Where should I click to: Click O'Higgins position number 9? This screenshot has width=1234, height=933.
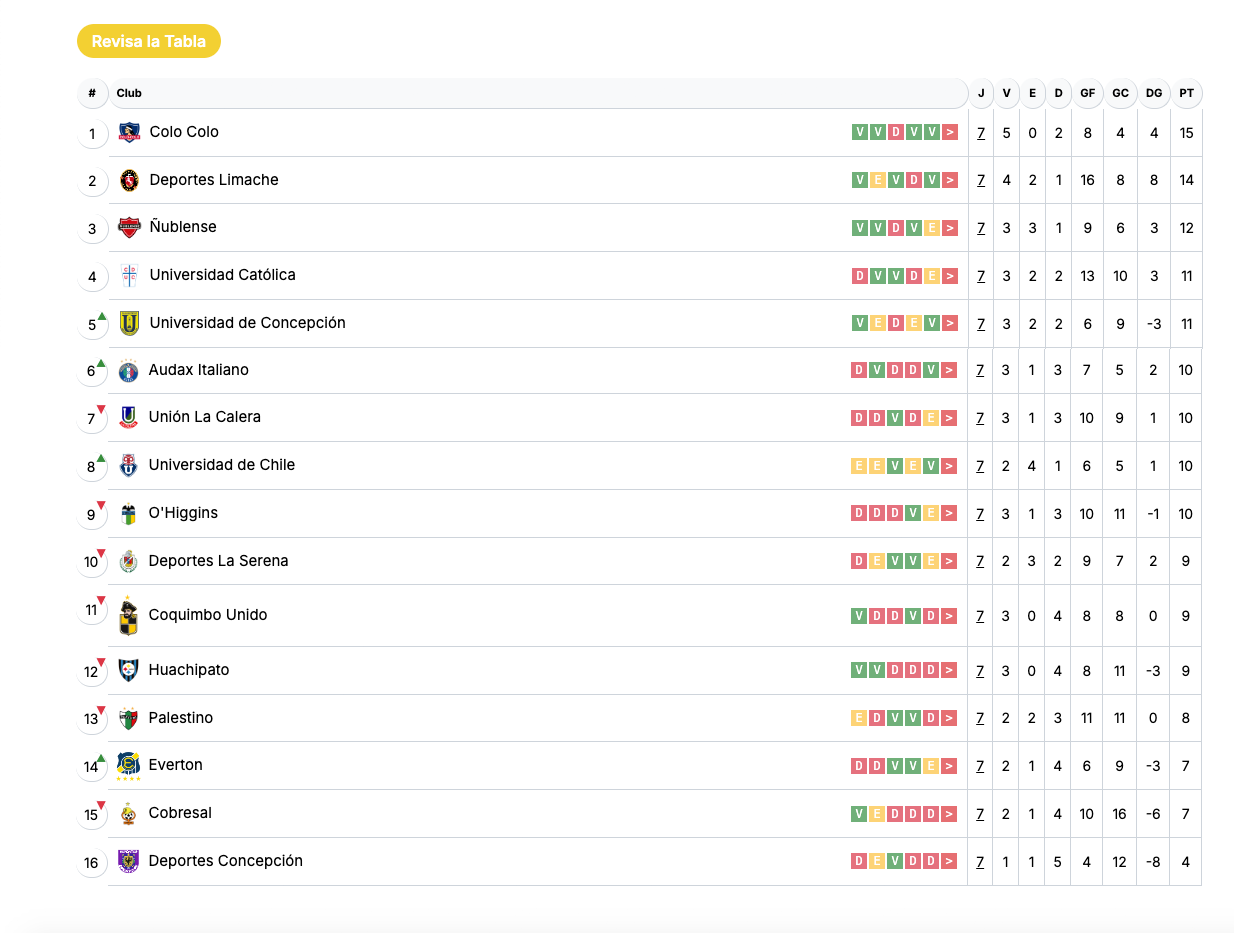(x=91, y=515)
